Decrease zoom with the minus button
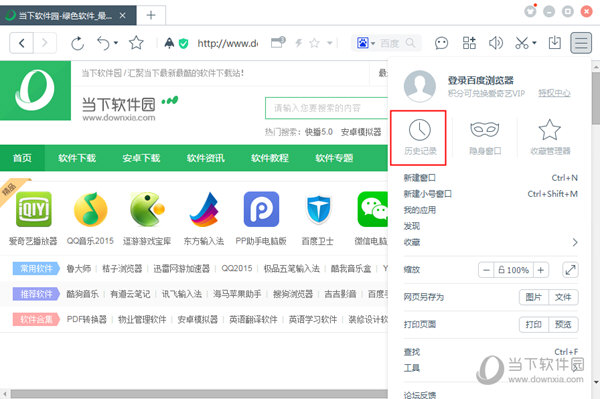The image size is (600, 399). click(x=486, y=270)
